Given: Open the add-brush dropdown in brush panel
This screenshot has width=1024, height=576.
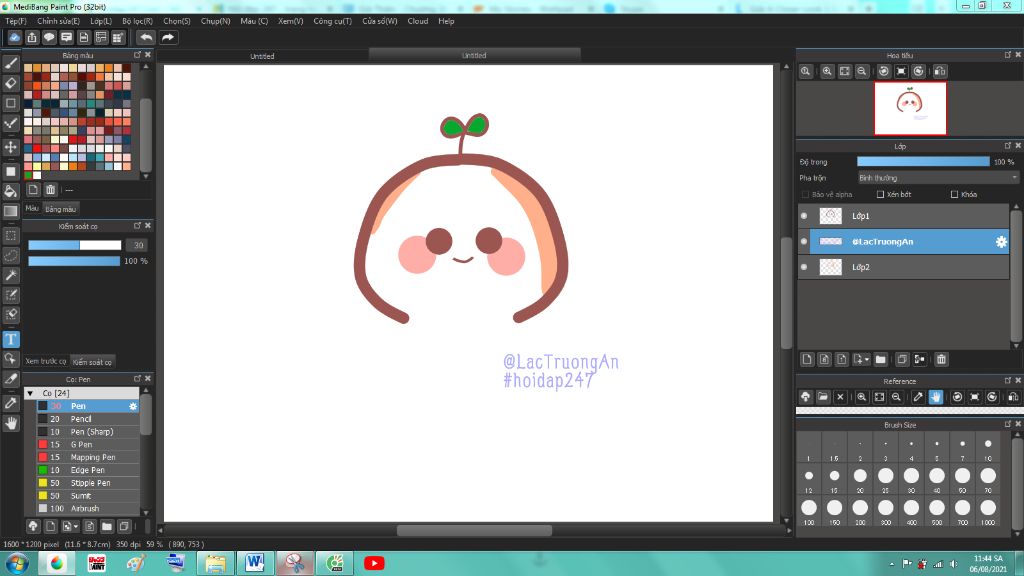Looking at the screenshot, I should click(x=76, y=526).
